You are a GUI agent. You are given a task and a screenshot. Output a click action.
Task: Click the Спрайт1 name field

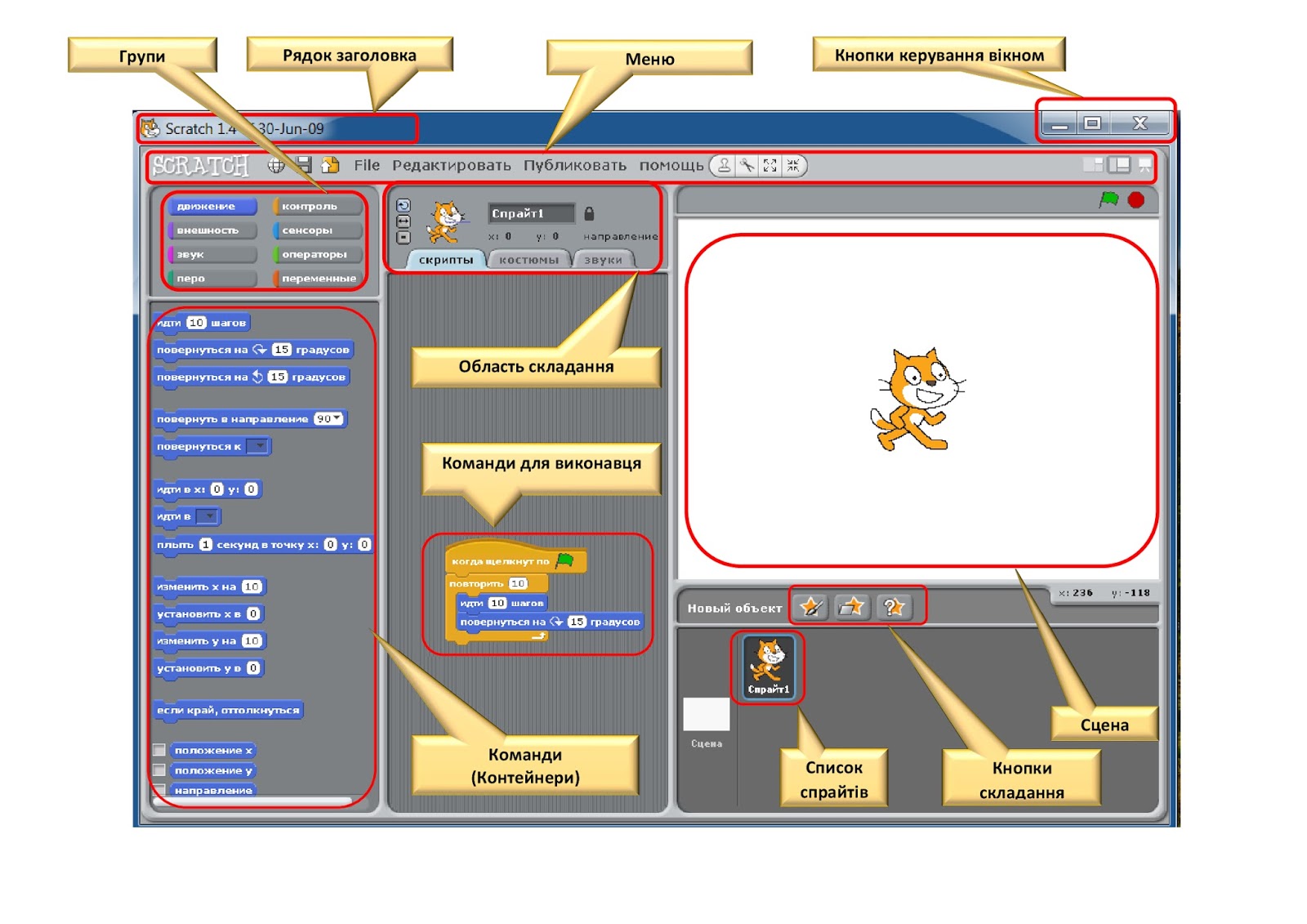click(531, 213)
